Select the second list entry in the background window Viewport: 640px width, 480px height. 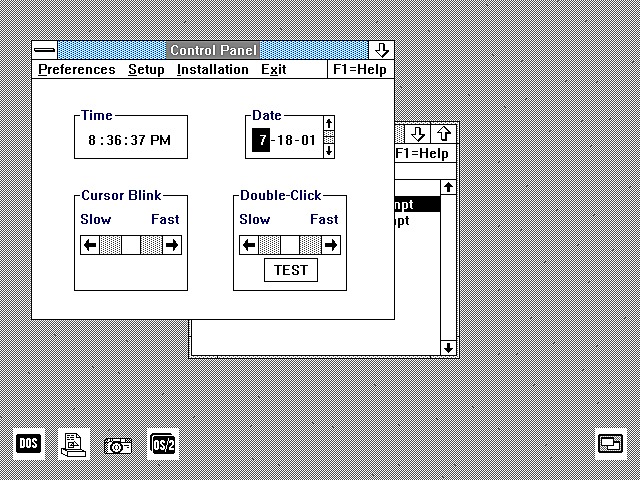point(418,221)
